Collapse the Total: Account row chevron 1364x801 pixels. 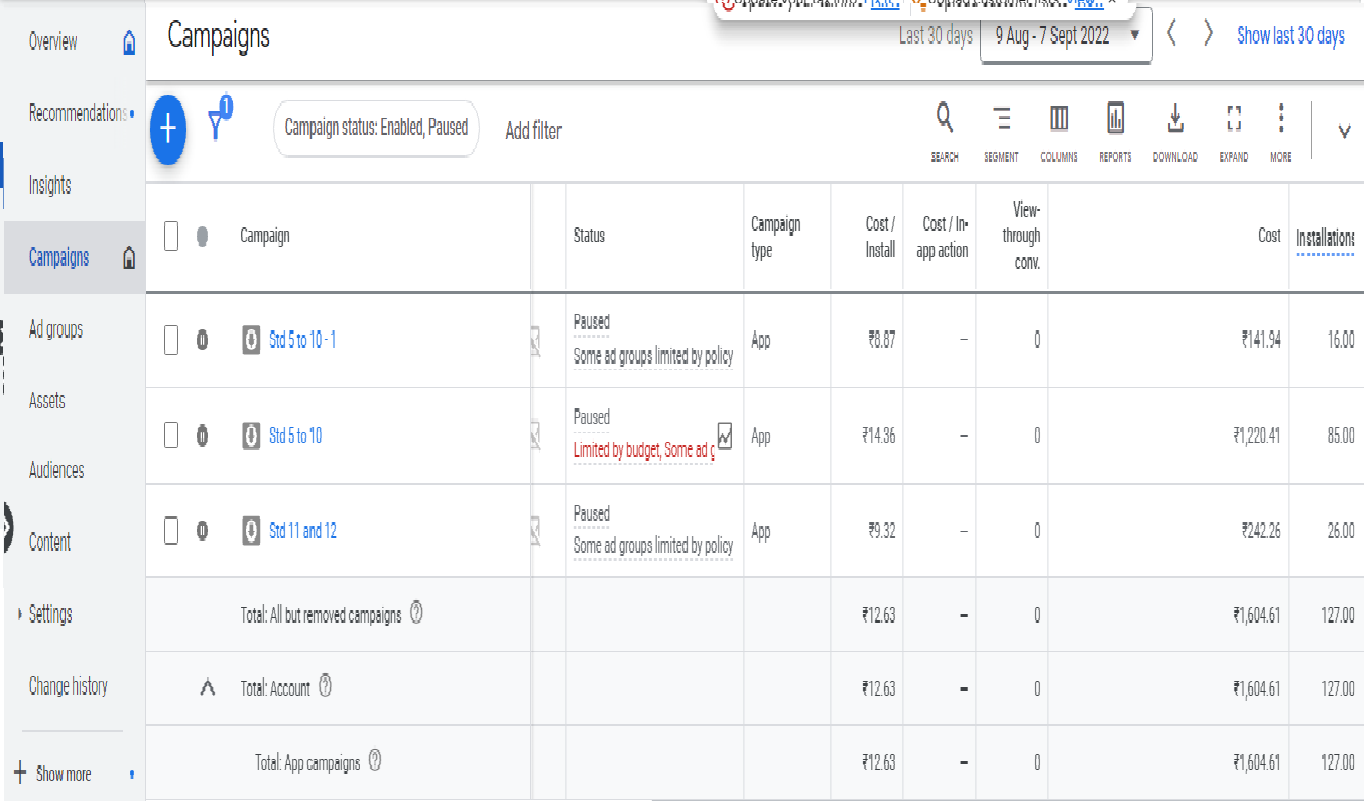pyautogui.click(x=208, y=688)
